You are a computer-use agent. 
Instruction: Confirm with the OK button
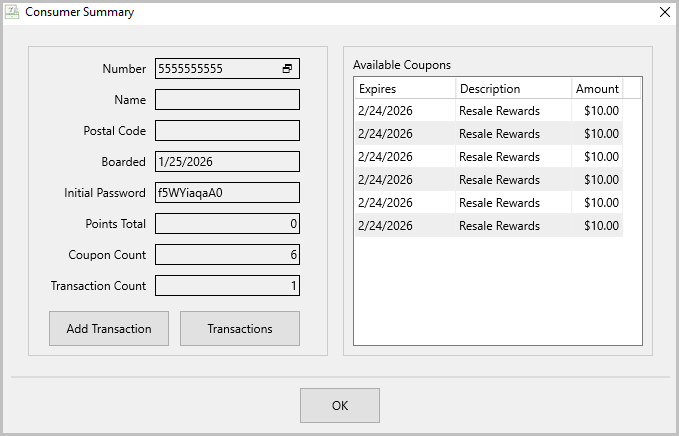pos(340,406)
